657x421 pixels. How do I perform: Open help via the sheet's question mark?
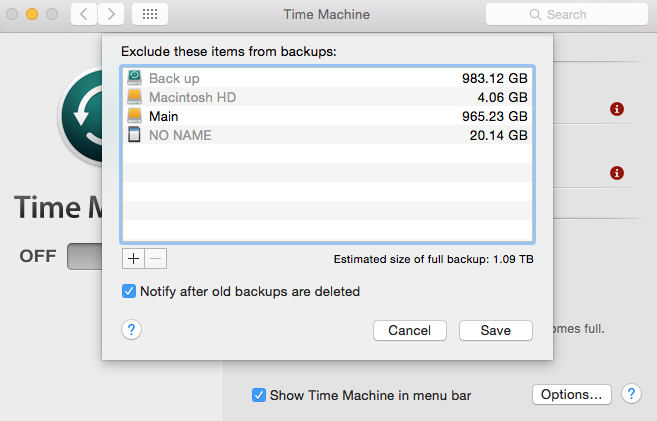tap(132, 330)
